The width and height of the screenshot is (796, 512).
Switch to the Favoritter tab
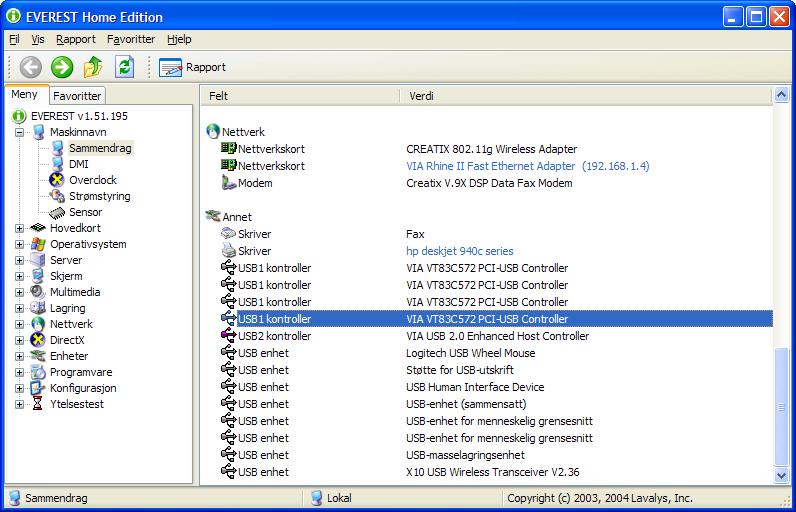click(x=77, y=96)
